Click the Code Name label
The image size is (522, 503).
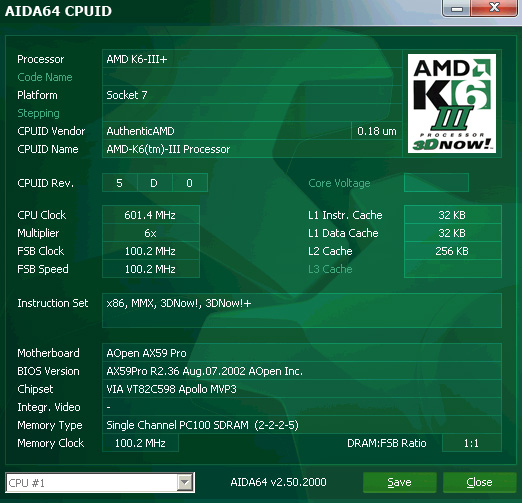click(45, 77)
